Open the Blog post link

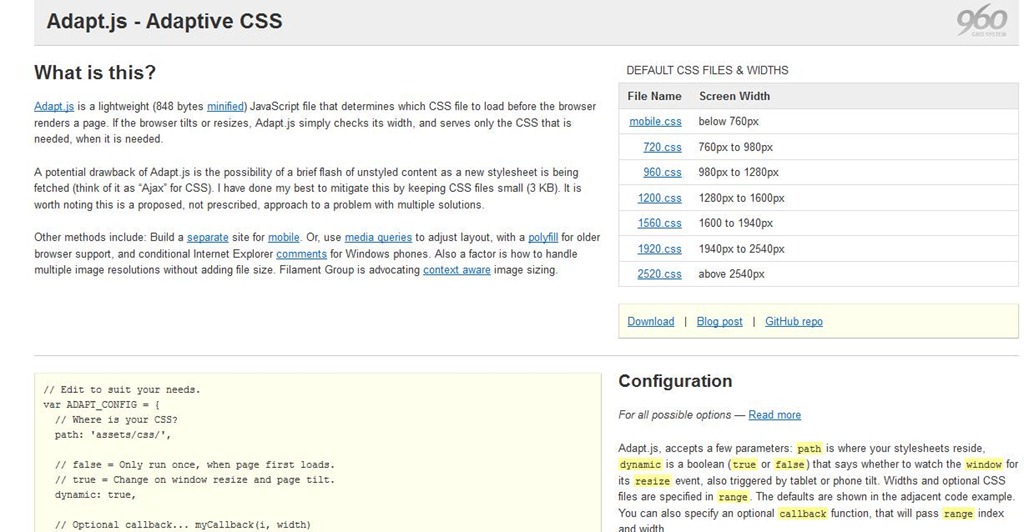click(x=720, y=321)
